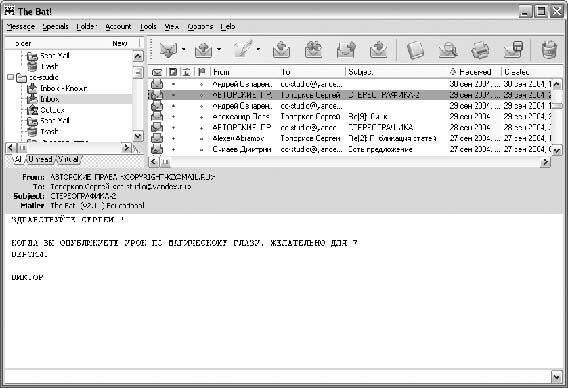
Task: Click the Delete trash bin toolbar icon
Action: (549, 50)
